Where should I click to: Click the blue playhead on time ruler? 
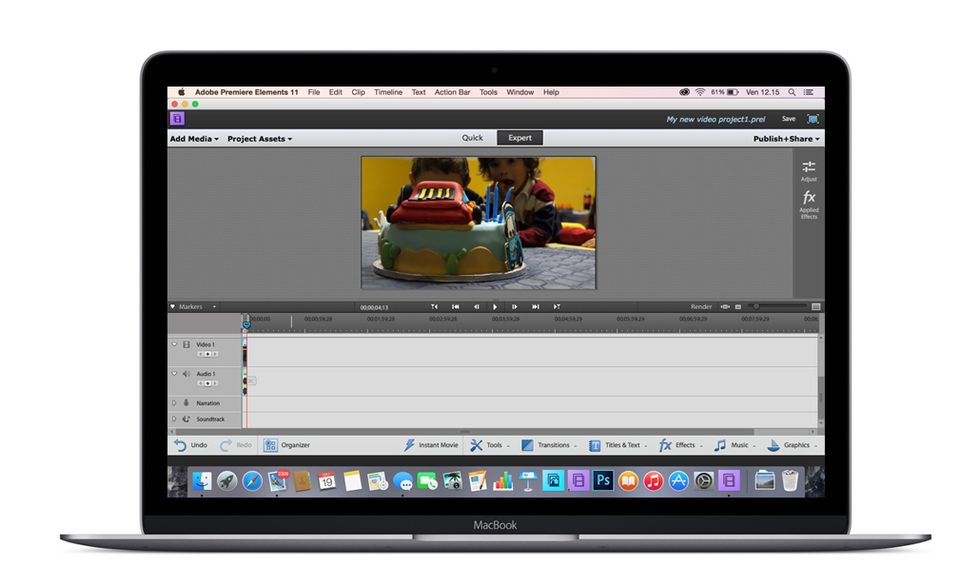[246, 322]
